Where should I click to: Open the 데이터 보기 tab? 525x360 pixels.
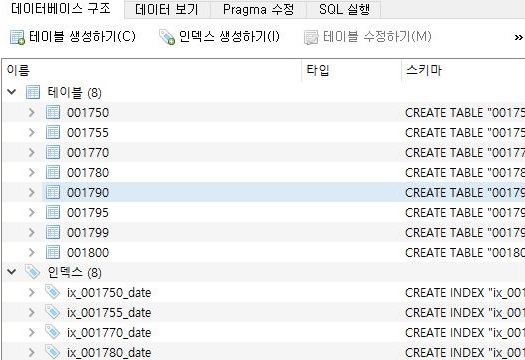click(x=167, y=9)
